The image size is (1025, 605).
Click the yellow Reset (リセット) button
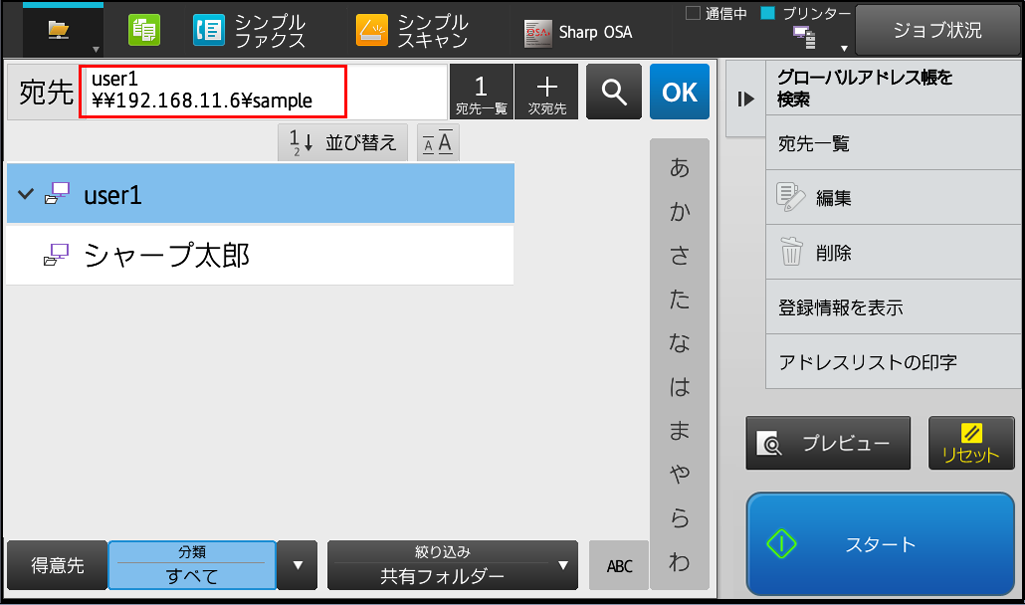pos(971,443)
